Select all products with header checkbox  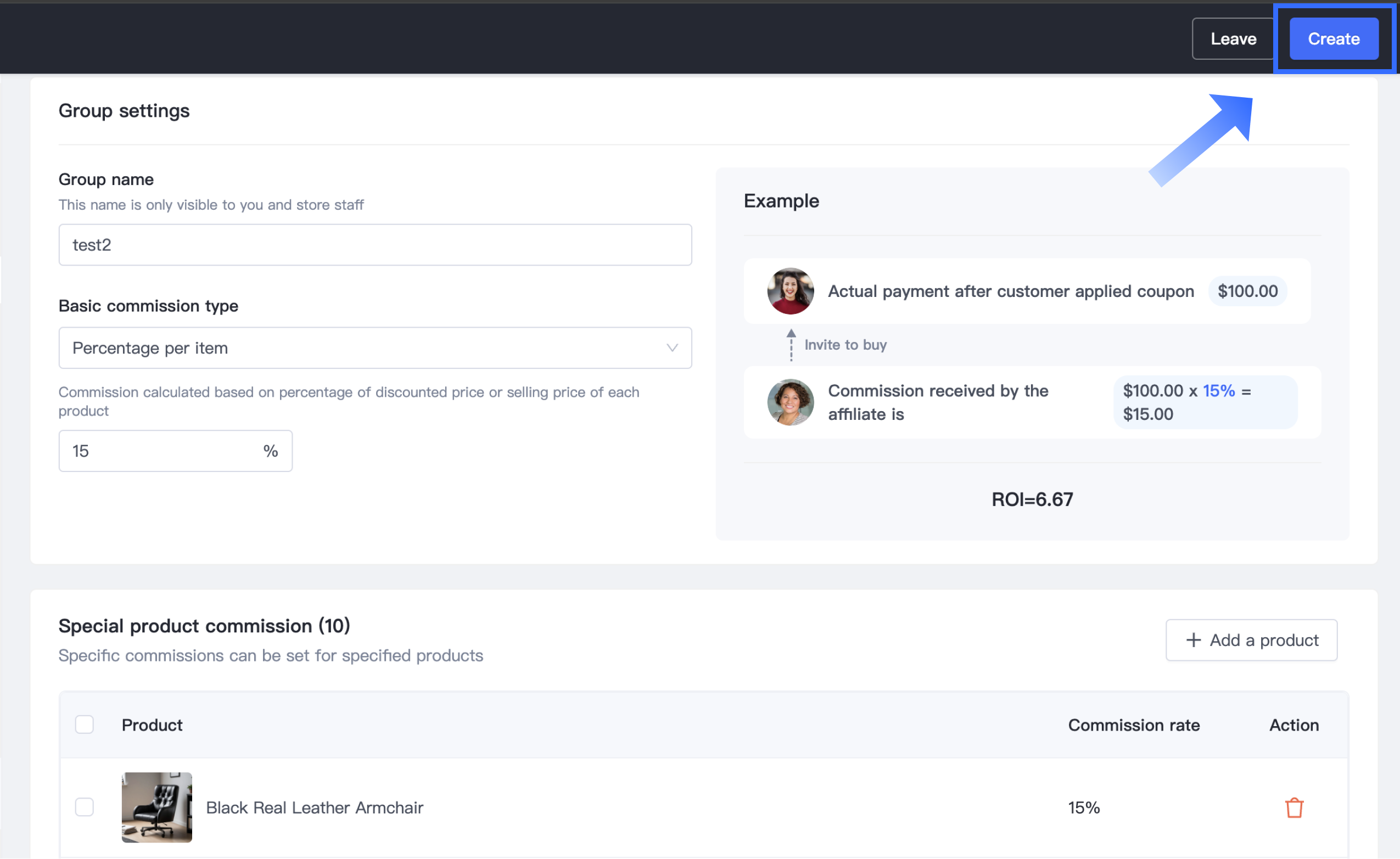[x=85, y=725]
